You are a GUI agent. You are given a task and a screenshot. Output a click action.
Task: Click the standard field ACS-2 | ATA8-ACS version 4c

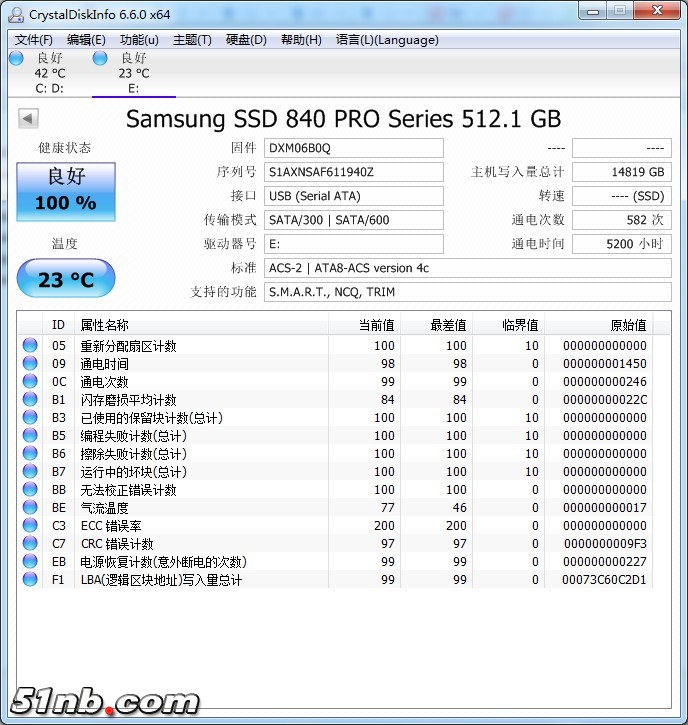468,268
